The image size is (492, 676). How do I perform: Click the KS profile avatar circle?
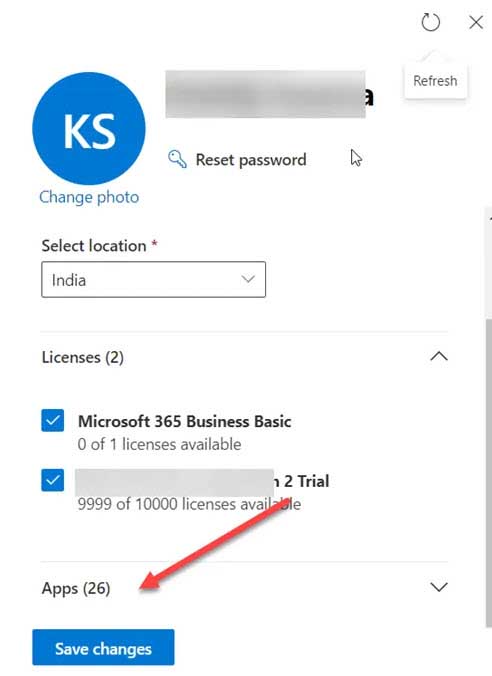pyautogui.click(x=89, y=128)
